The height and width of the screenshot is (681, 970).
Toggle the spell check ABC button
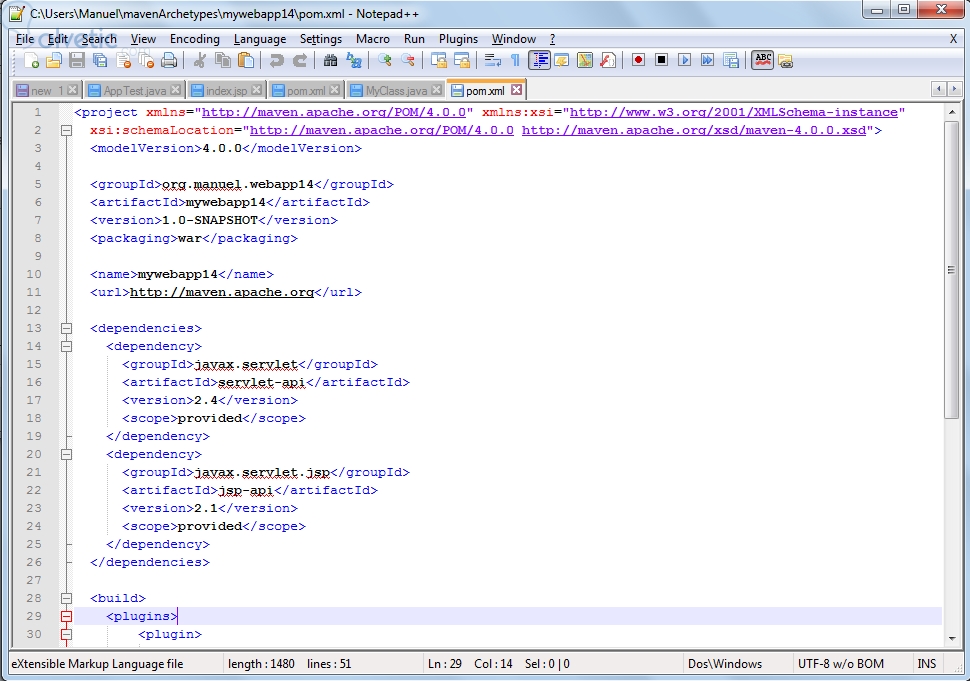pyautogui.click(x=763, y=61)
